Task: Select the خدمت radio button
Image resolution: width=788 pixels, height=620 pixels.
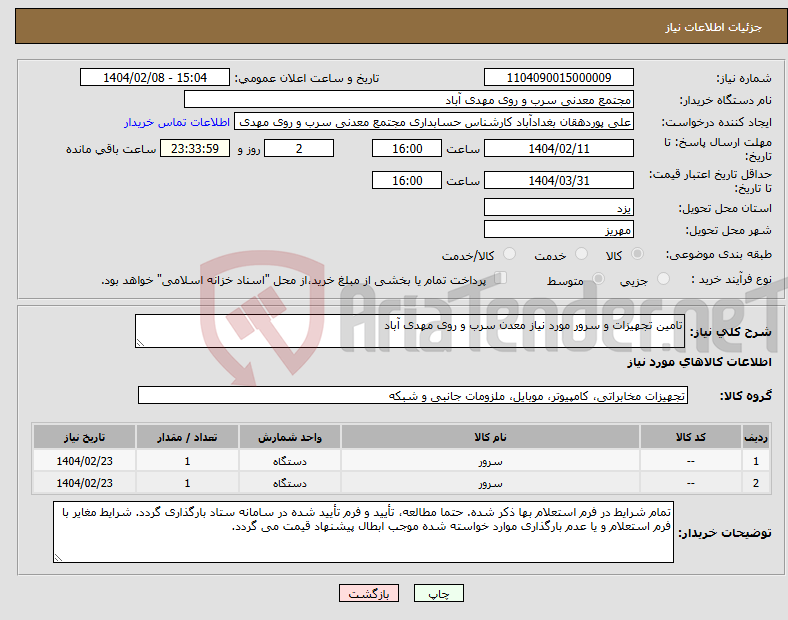Action: coord(581,254)
